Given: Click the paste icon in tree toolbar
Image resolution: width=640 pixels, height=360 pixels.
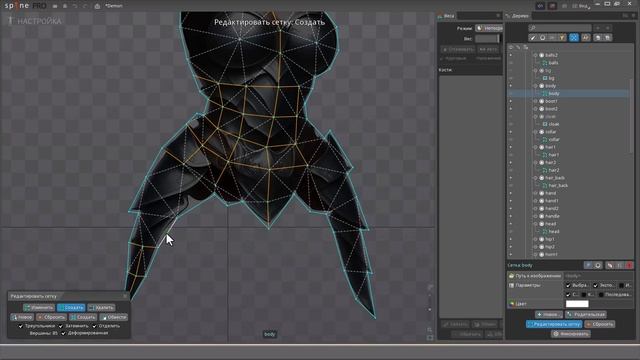Looking at the screenshot, I should [x=607, y=38].
